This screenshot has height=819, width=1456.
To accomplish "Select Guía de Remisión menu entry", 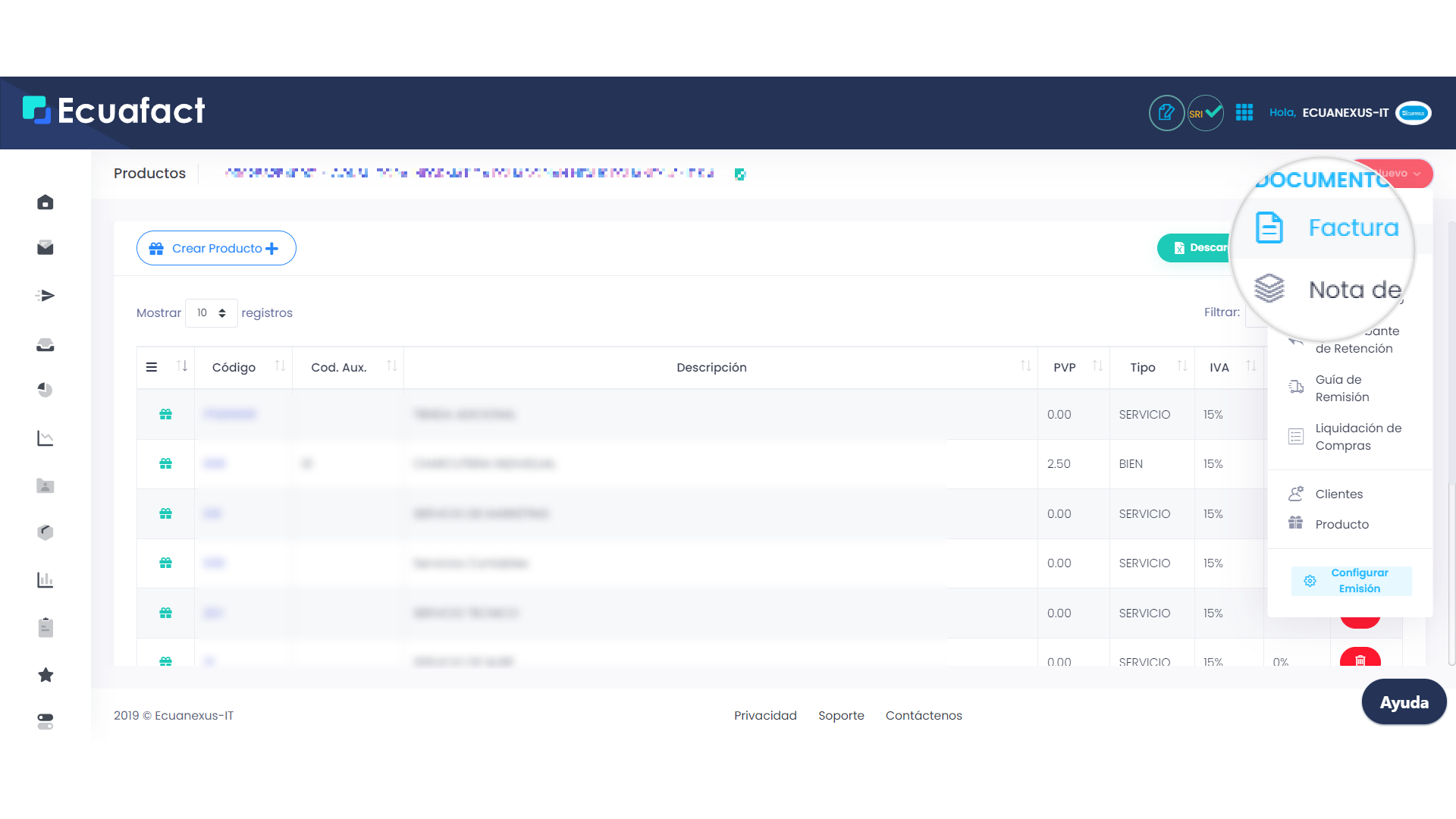I will (1341, 388).
